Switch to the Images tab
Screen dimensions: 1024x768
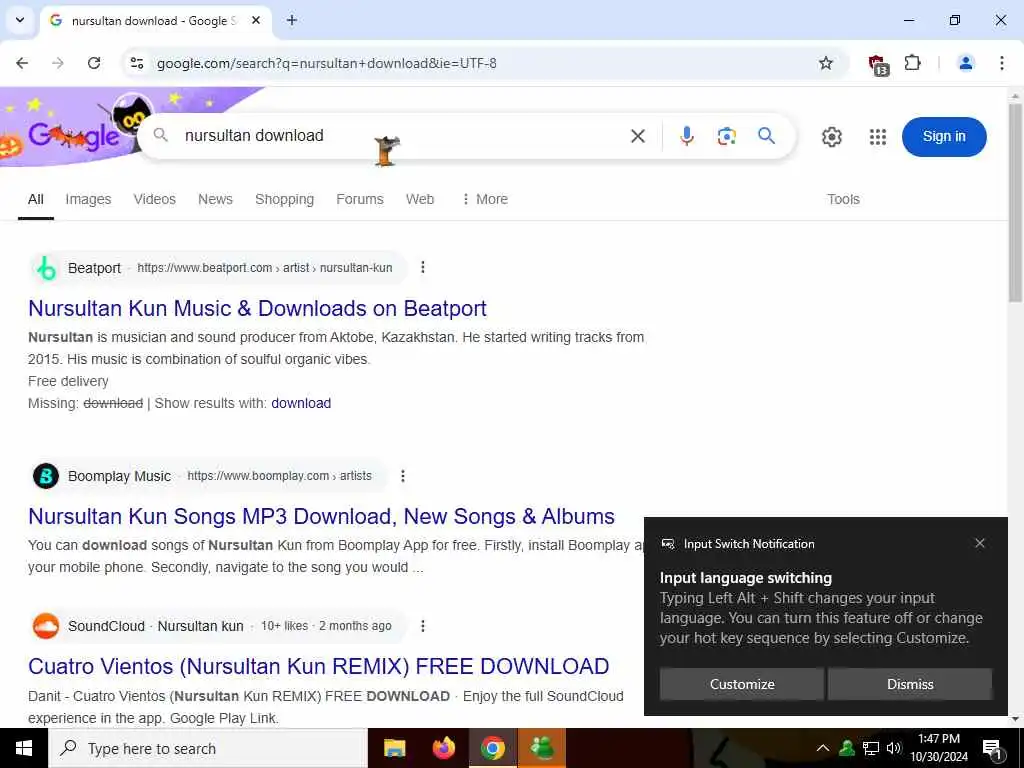tap(88, 199)
